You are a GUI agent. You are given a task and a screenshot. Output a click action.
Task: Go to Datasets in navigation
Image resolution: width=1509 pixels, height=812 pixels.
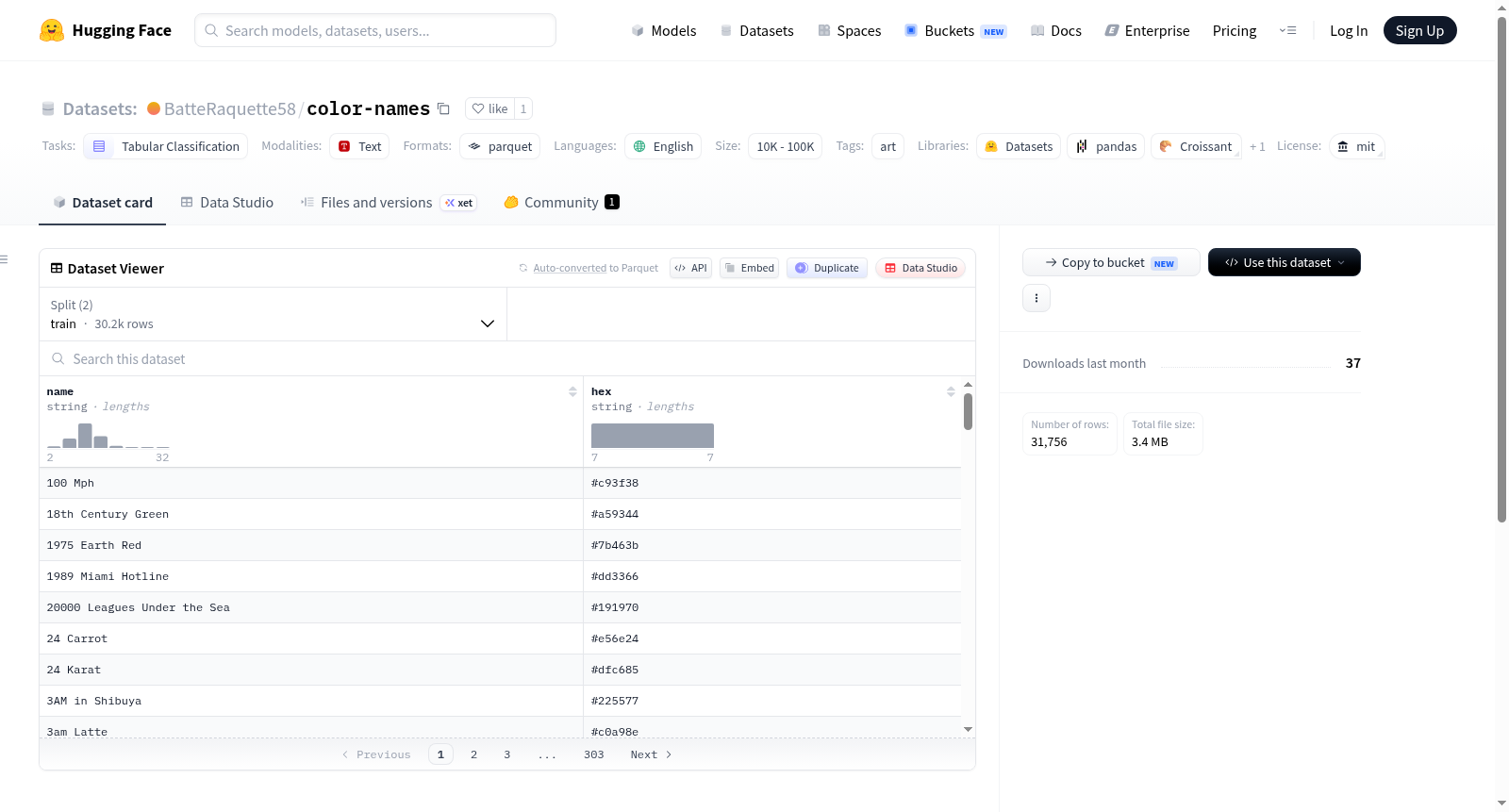[x=756, y=30]
